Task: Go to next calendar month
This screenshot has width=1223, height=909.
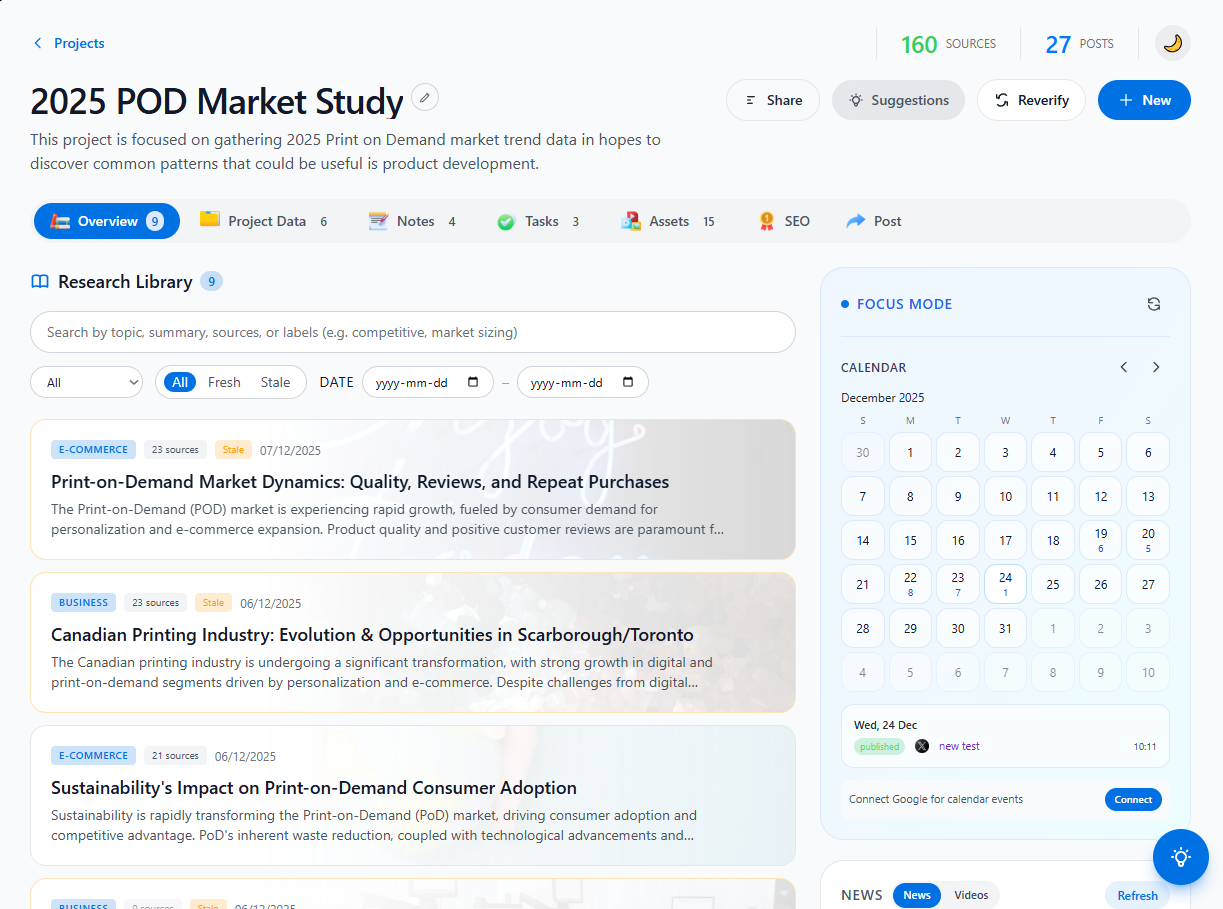Action: (1156, 367)
